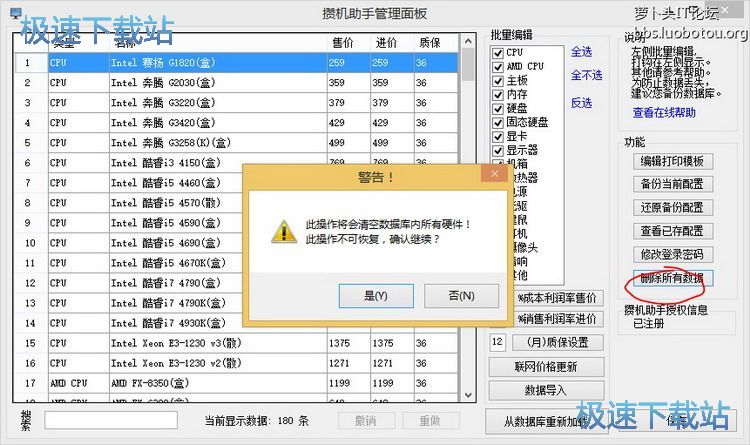Toggle the 显卡 checkbox
Image resolution: width=750 pixels, height=445 pixels.
pos(498,137)
